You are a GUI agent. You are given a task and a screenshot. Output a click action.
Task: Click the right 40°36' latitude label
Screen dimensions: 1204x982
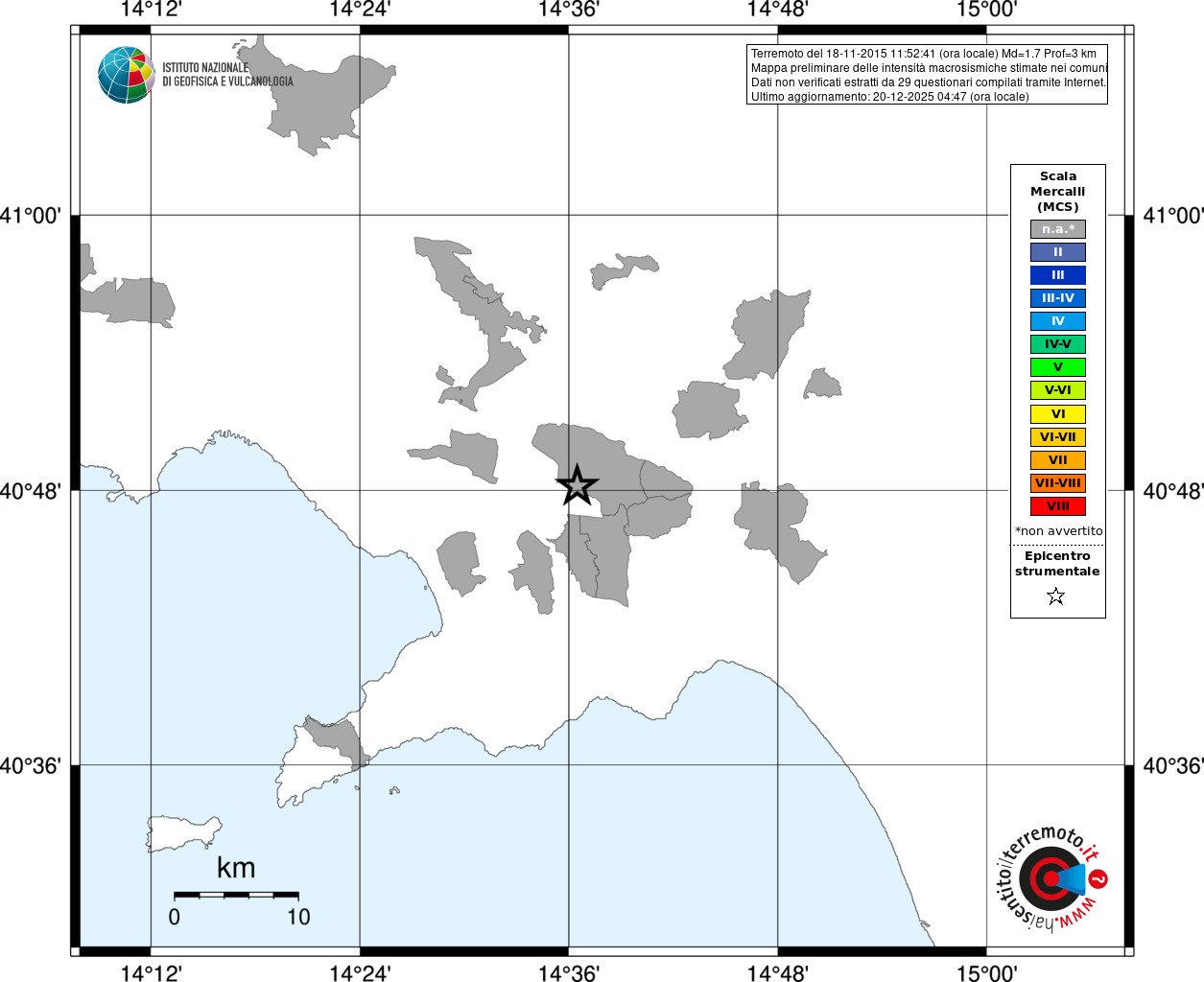1172,766
